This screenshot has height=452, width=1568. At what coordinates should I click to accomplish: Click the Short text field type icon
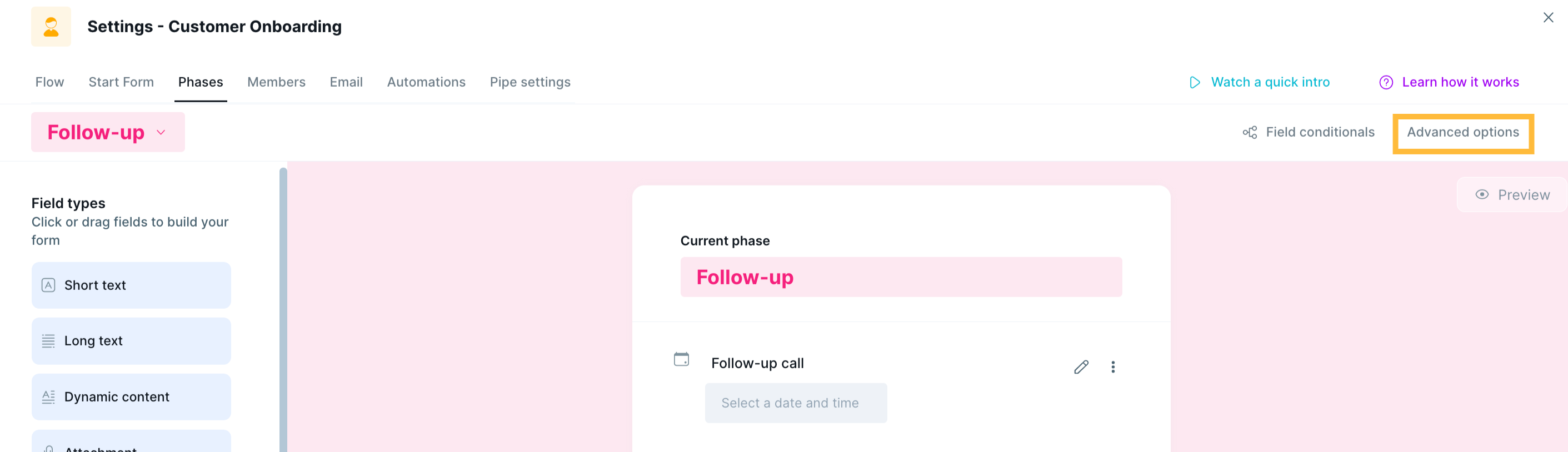click(x=48, y=285)
